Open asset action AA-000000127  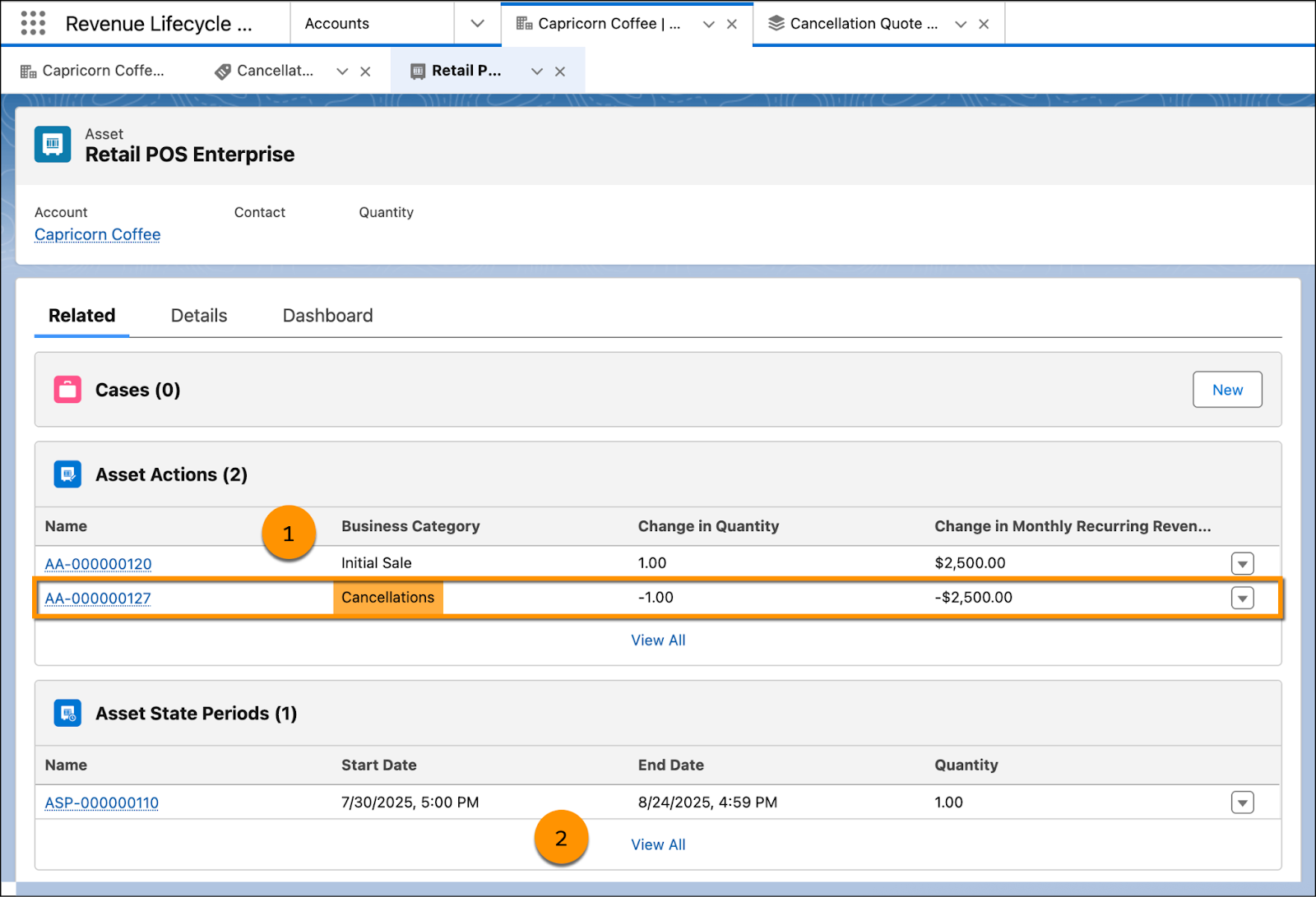click(x=98, y=599)
